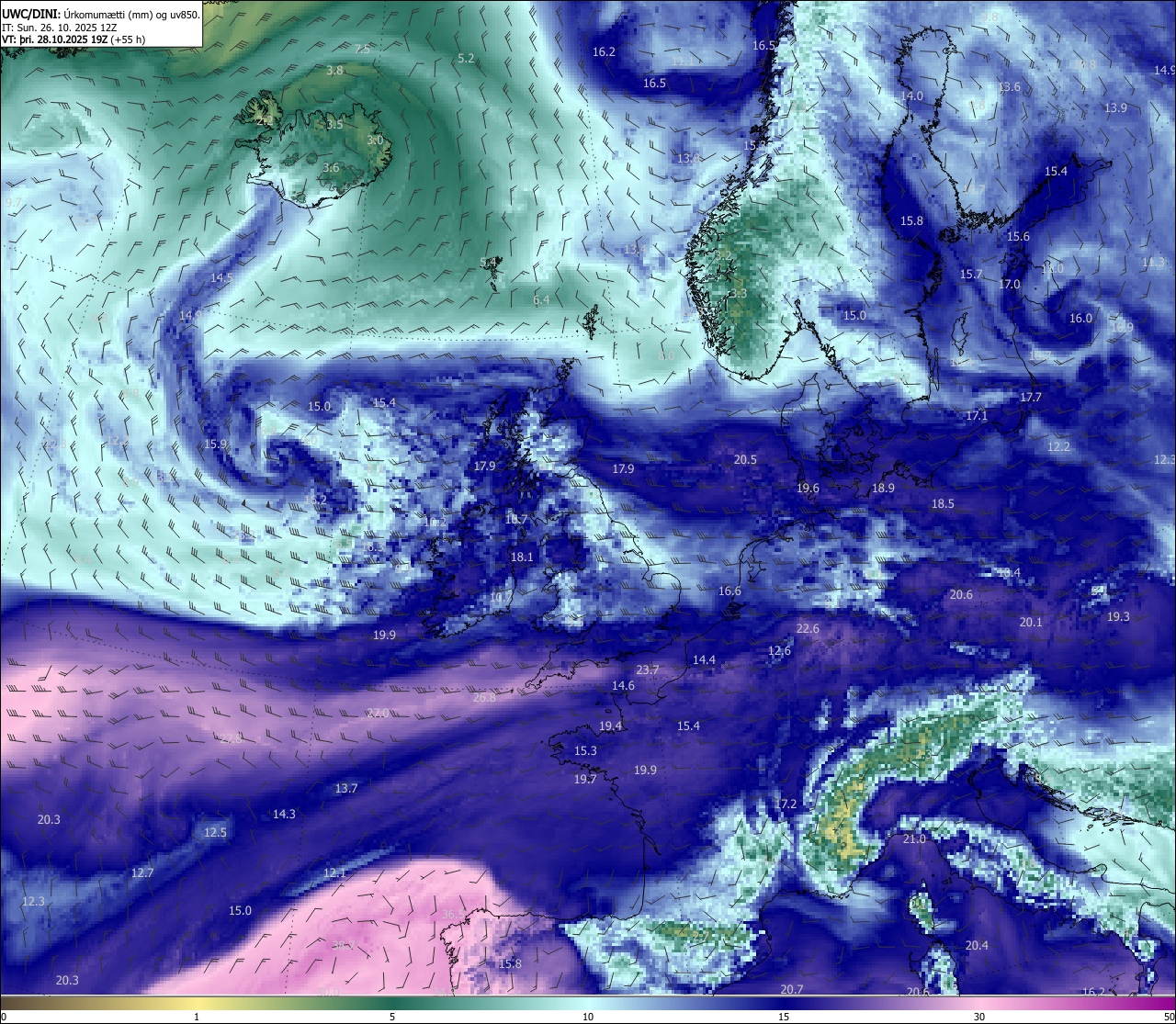Click the 5 tick on the color scale
Screen dimensions: 1176x1024
pos(392,1017)
